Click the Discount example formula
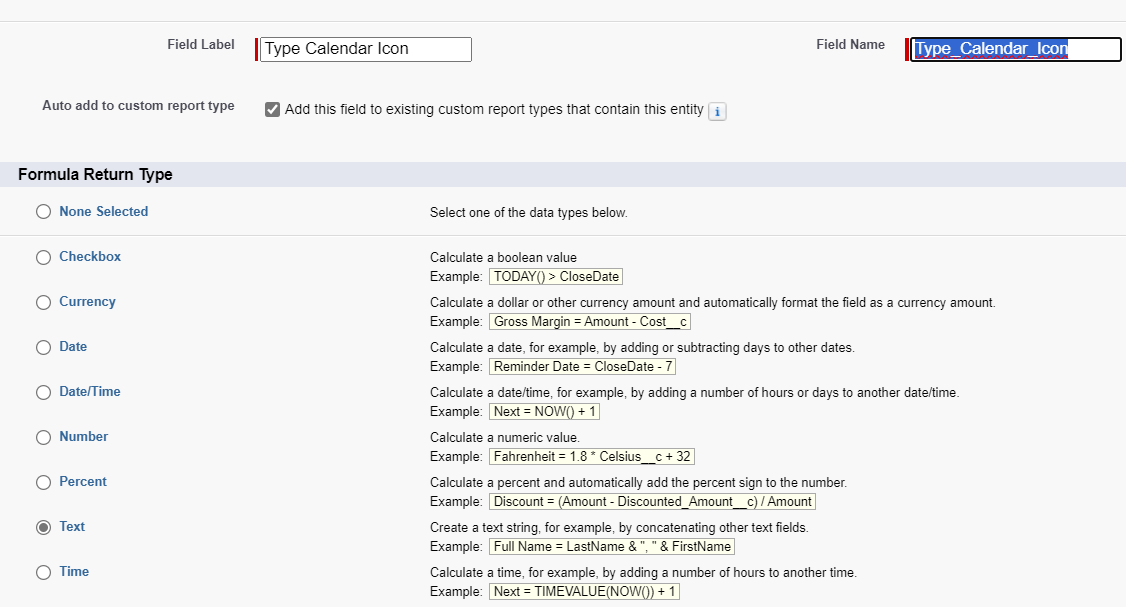This screenshot has height=607, width=1126. tap(652, 501)
